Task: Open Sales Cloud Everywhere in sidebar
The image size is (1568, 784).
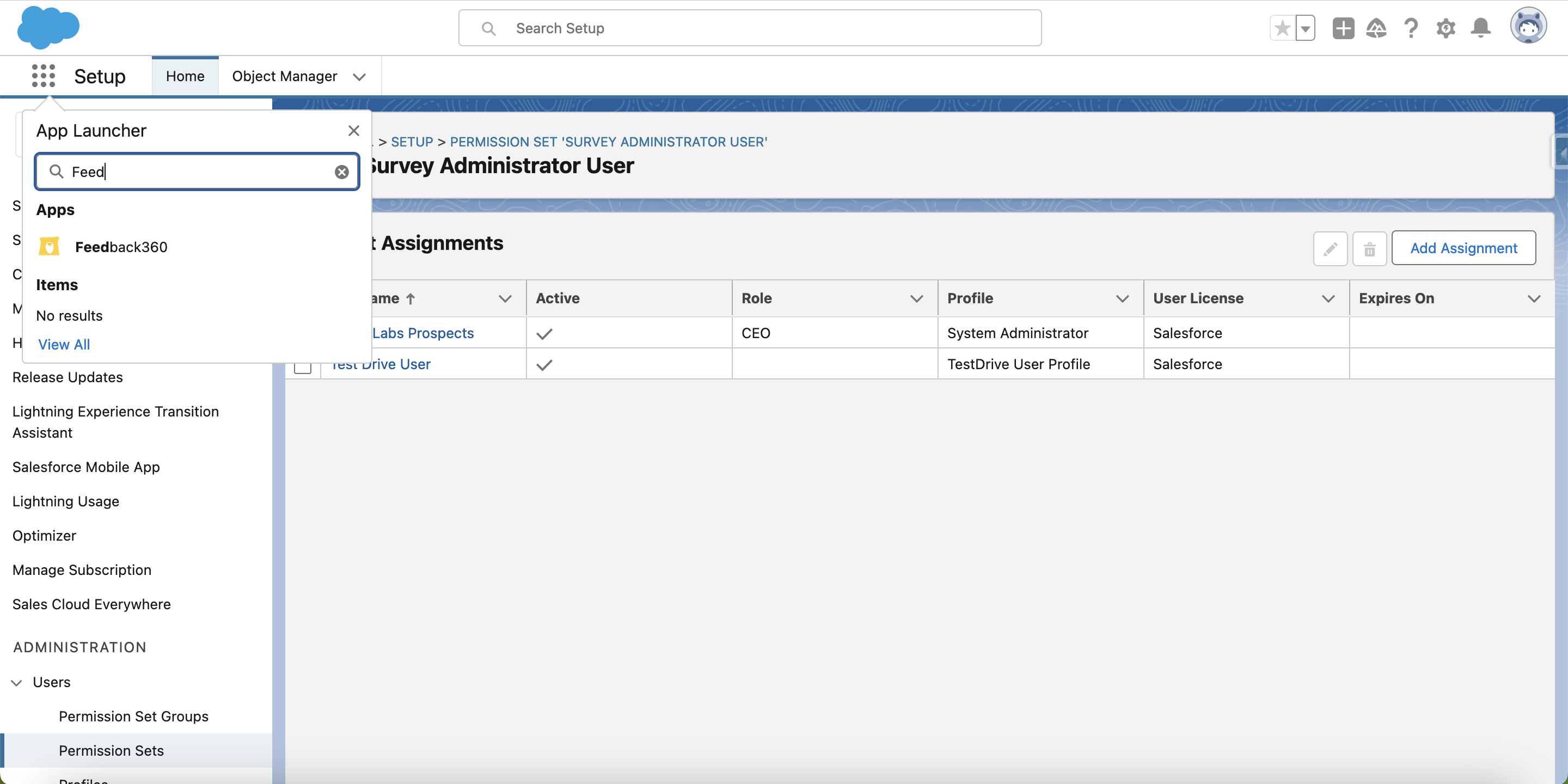Action: click(x=91, y=604)
